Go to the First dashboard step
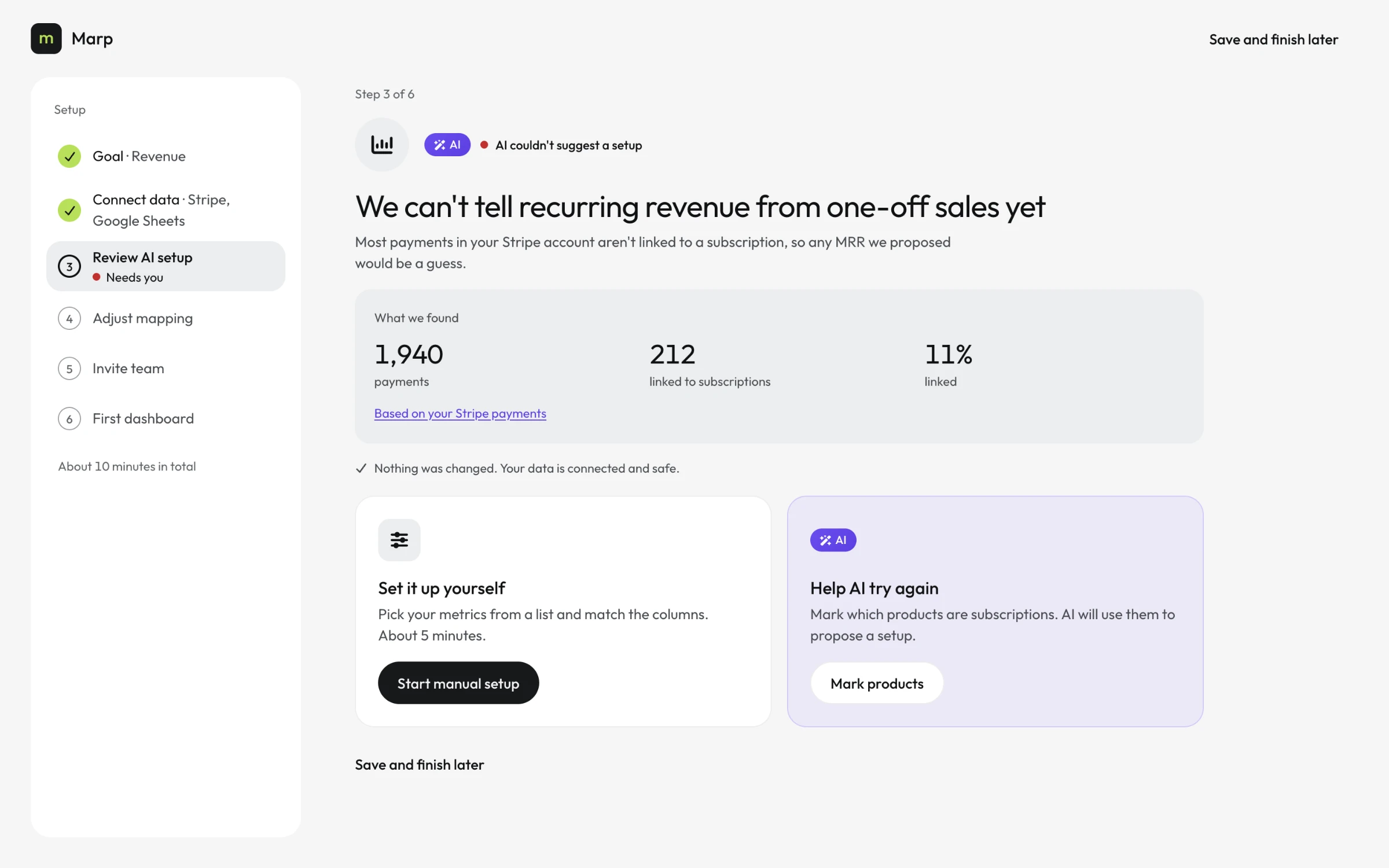The width and height of the screenshot is (1389, 868). pos(166,419)
